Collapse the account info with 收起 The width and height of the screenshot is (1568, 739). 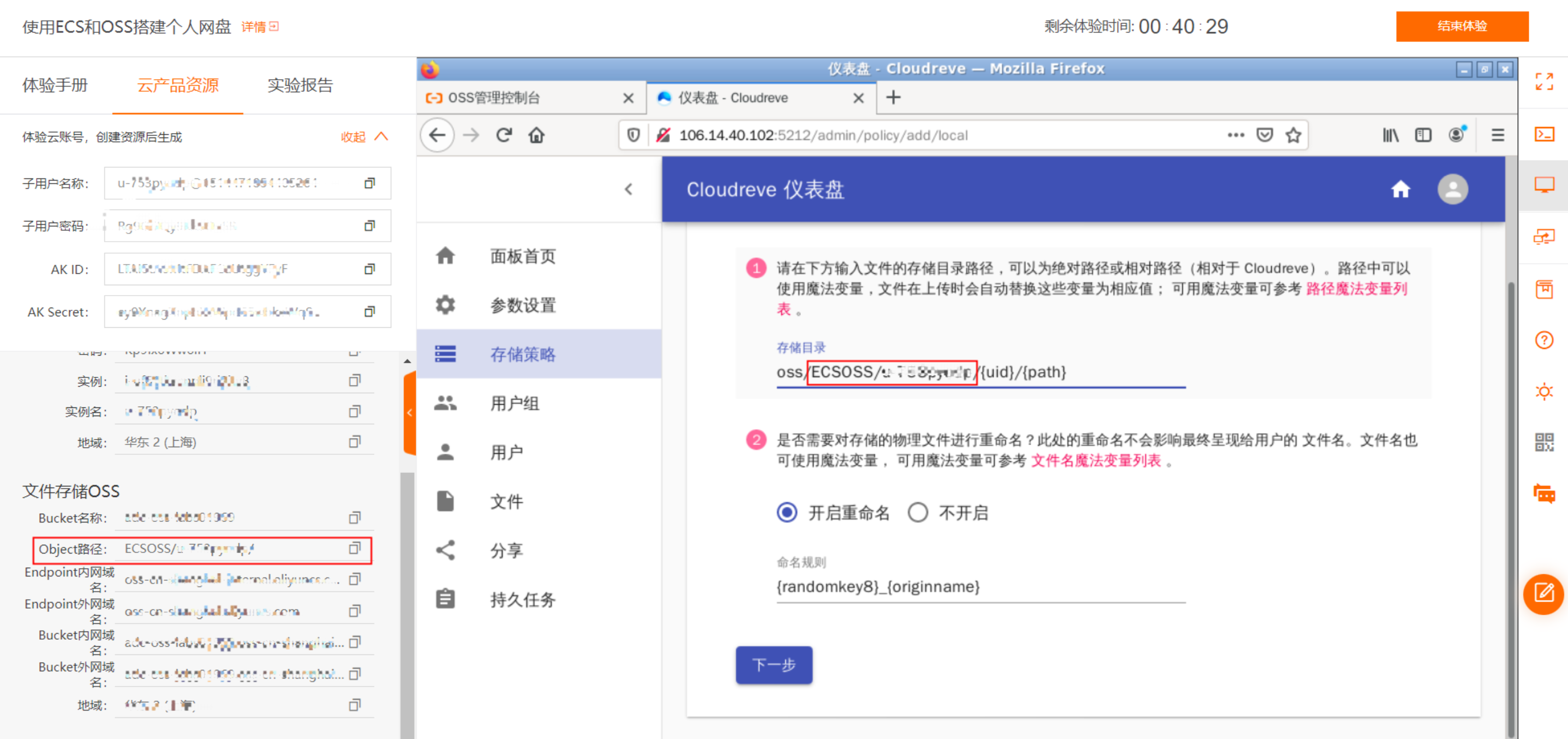tap(364, 137)
